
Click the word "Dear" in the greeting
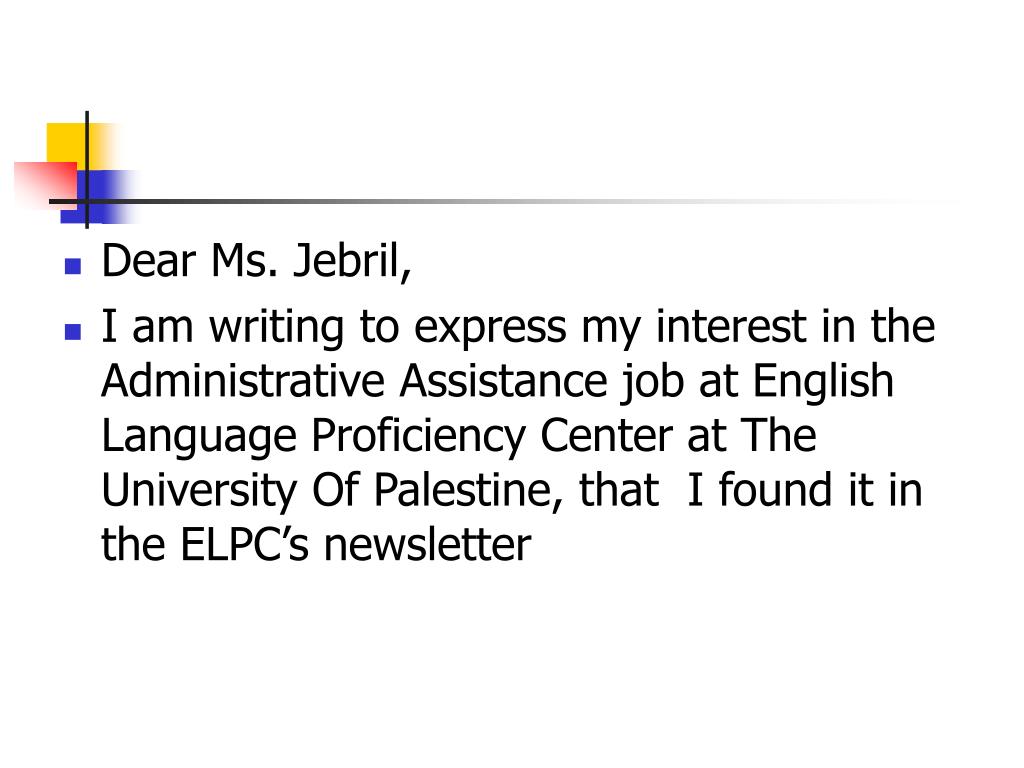(149, 261)
